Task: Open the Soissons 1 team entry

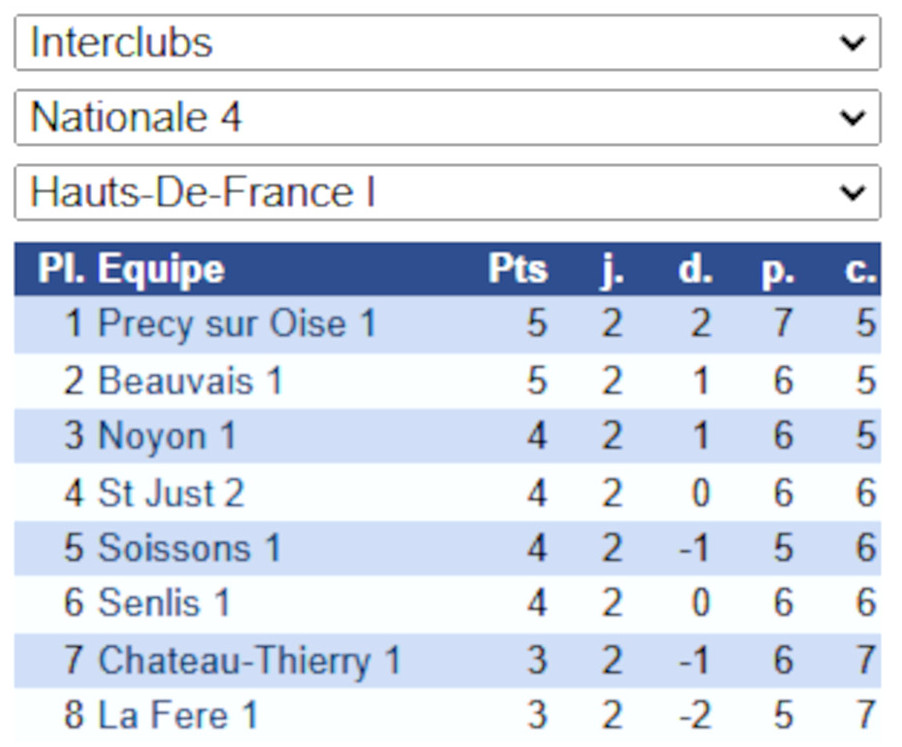Action: click(189, 547)
